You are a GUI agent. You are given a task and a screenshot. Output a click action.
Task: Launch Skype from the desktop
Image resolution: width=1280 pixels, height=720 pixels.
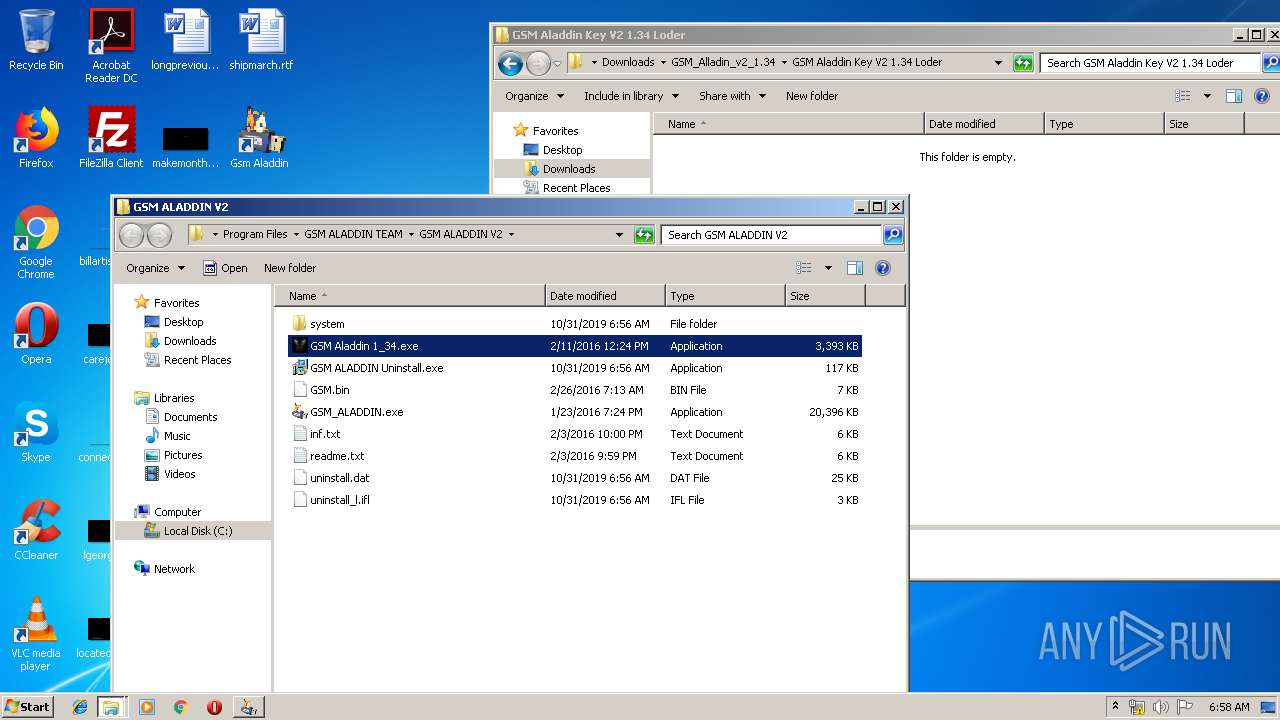tap(36, 432)
